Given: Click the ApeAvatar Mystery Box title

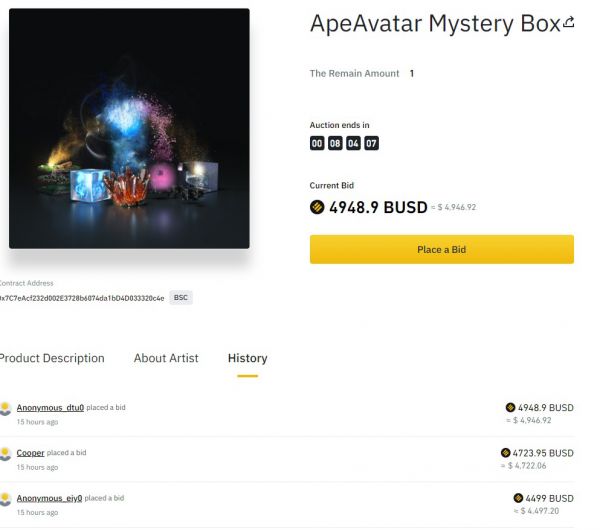Looking at the screenshot, I should click(x=434, y=24).
